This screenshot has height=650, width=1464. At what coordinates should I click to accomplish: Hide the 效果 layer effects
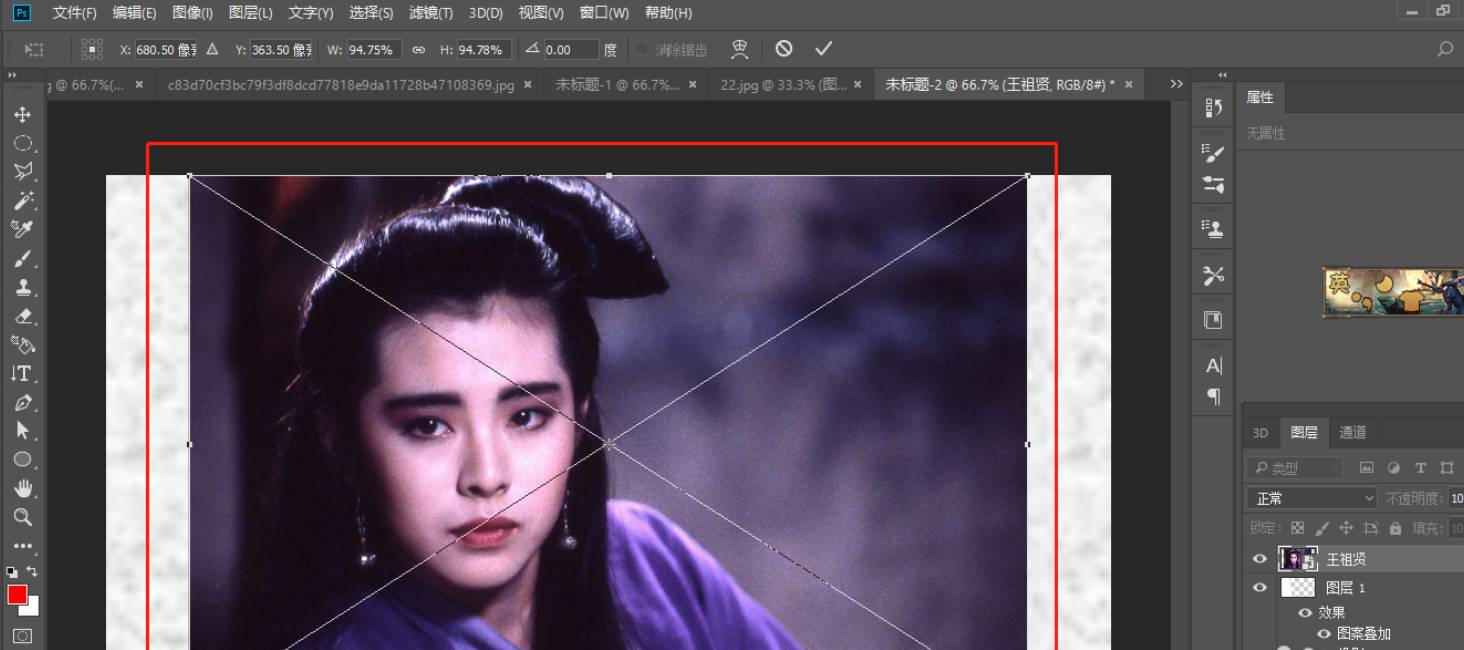pos(1305,613)
